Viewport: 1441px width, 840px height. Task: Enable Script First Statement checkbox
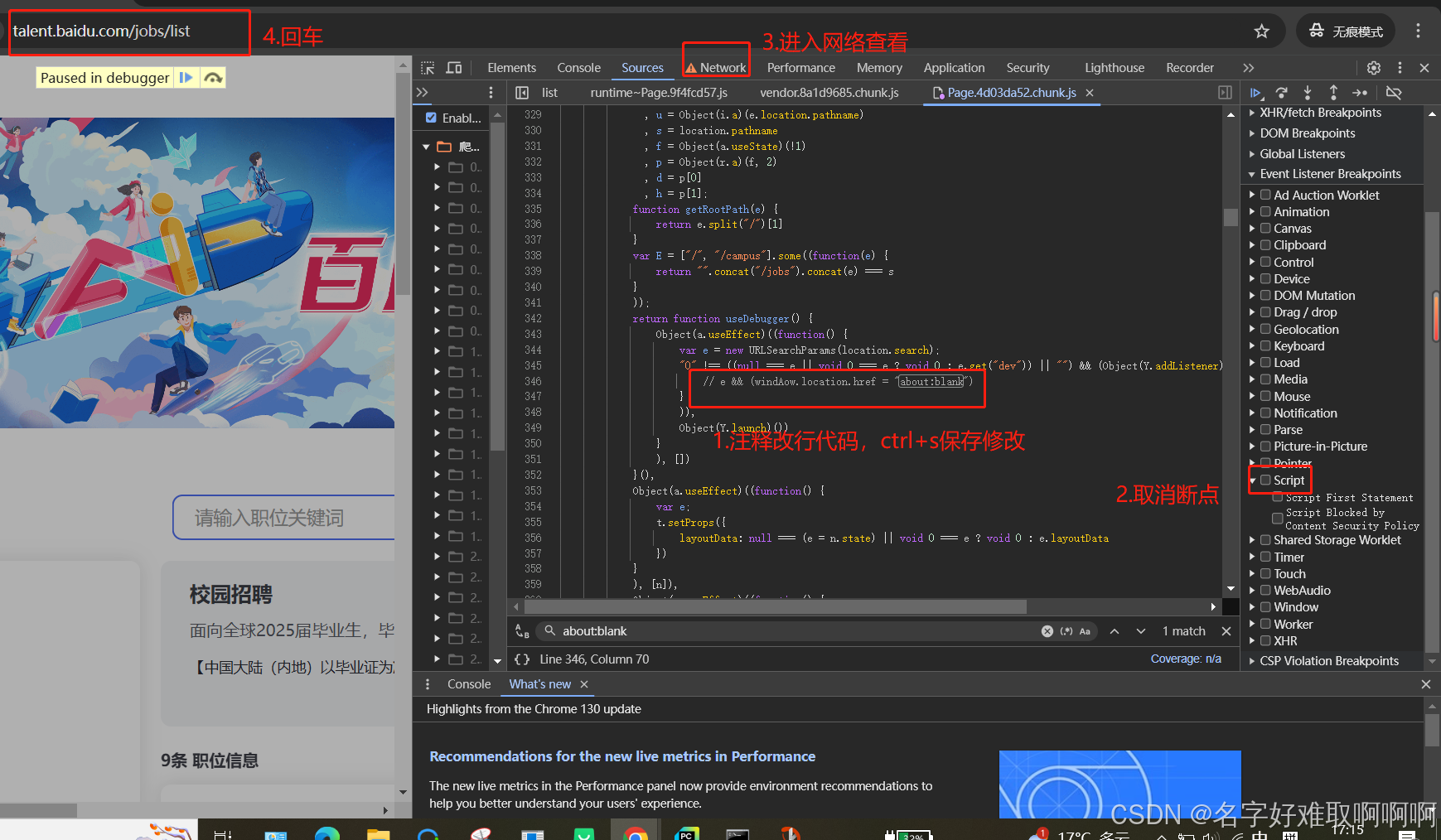1278,498
